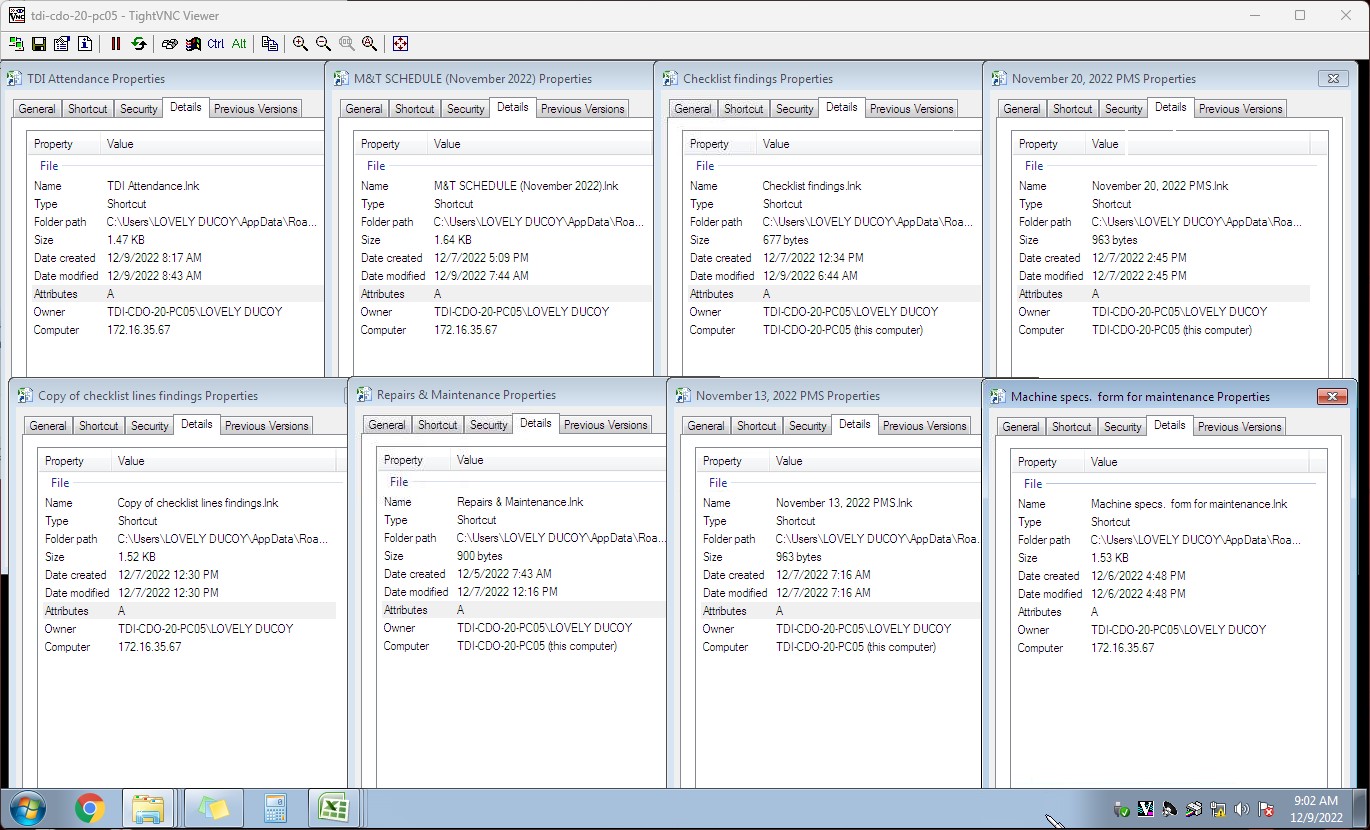Open the Calculator taskbar icon
The height and width of the screenshot is (830, 1370).
coord(275,808)
